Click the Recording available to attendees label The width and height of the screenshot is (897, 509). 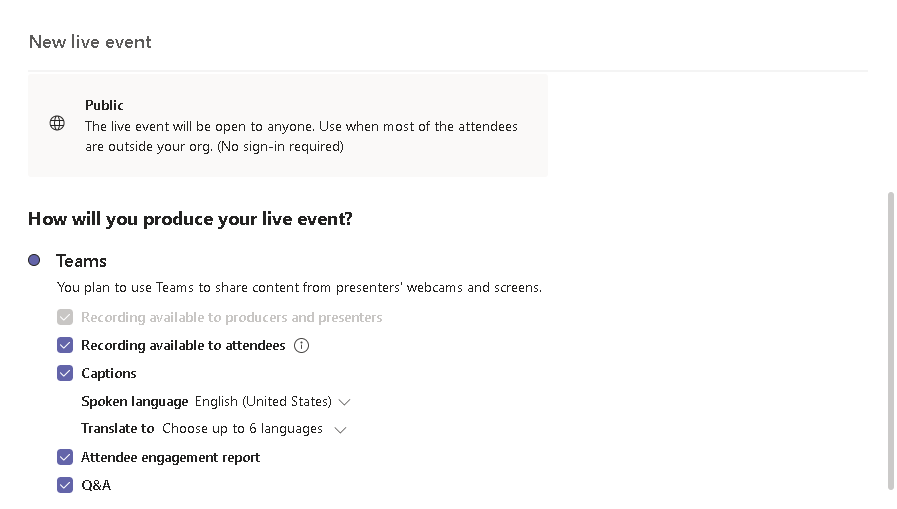point(183,346)
